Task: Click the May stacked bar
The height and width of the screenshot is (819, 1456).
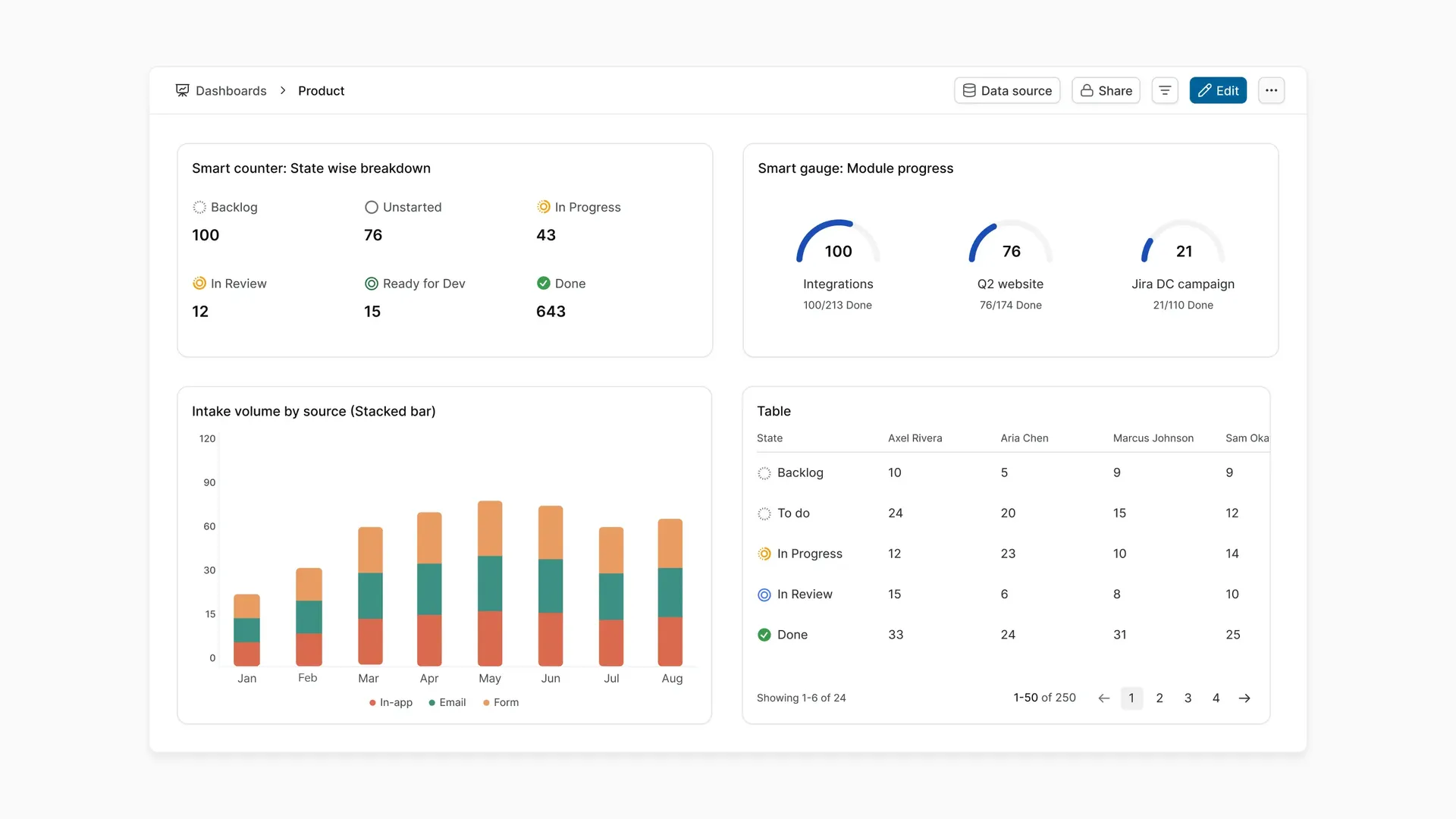Action: tap(490, 583)
